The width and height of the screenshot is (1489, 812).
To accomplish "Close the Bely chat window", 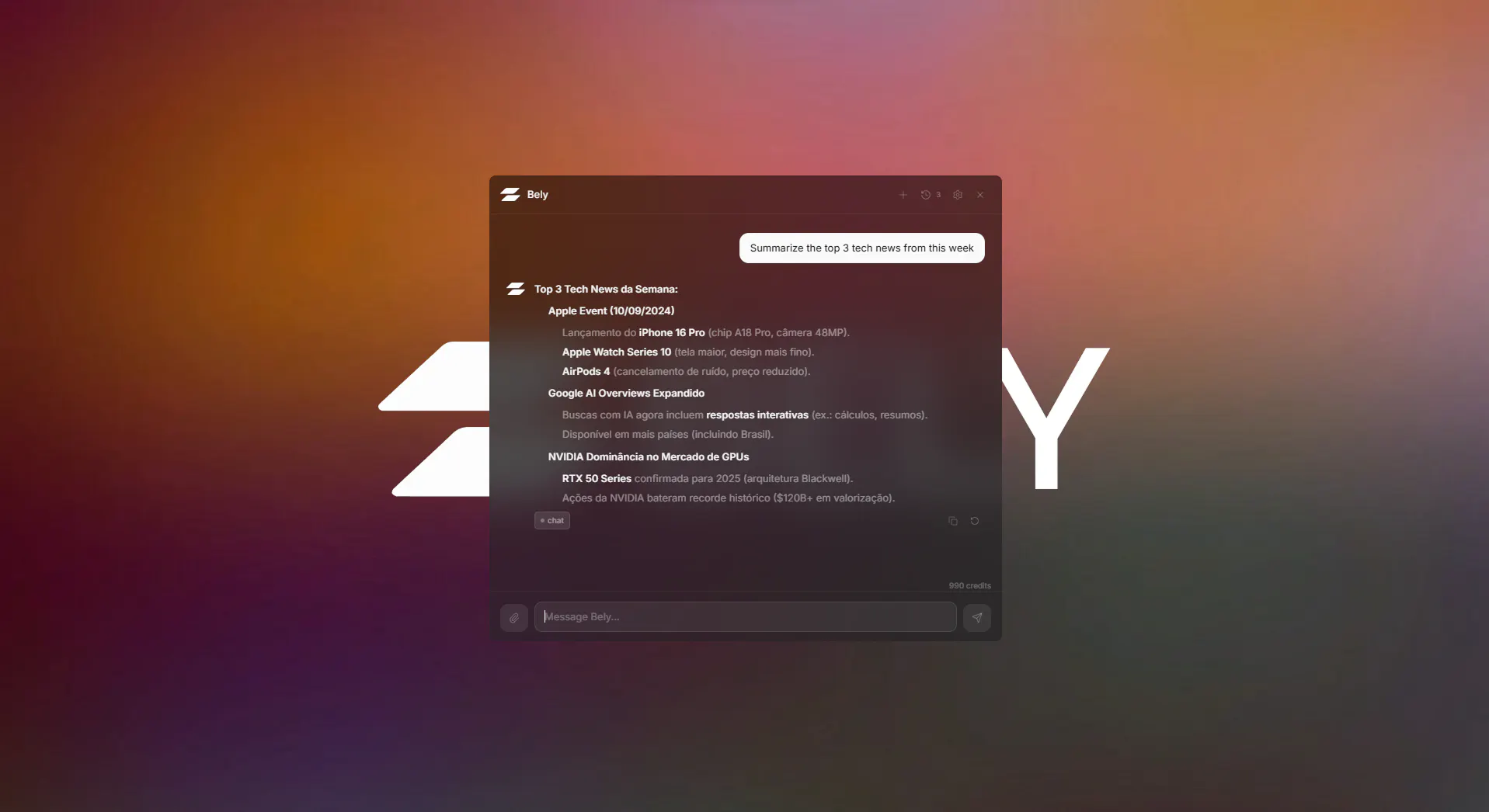I will 980,195.
